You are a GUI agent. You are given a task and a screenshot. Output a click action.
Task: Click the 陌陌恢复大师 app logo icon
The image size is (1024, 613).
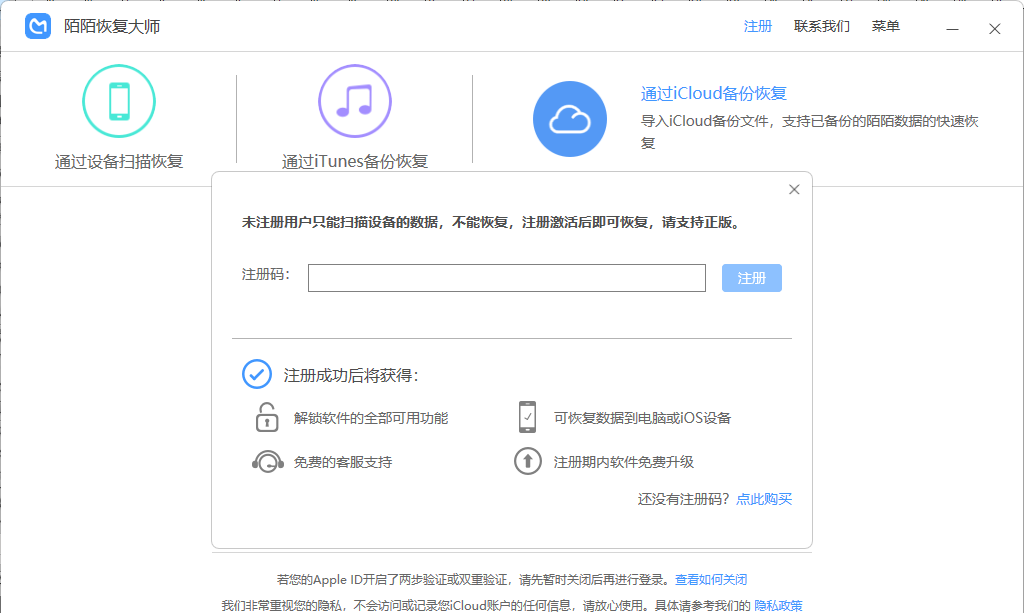(x=38, y=26)
